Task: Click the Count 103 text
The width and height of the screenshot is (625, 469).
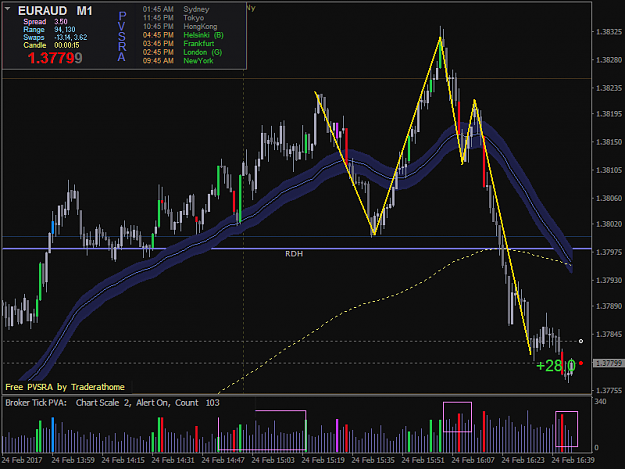Action: [197, 403]
